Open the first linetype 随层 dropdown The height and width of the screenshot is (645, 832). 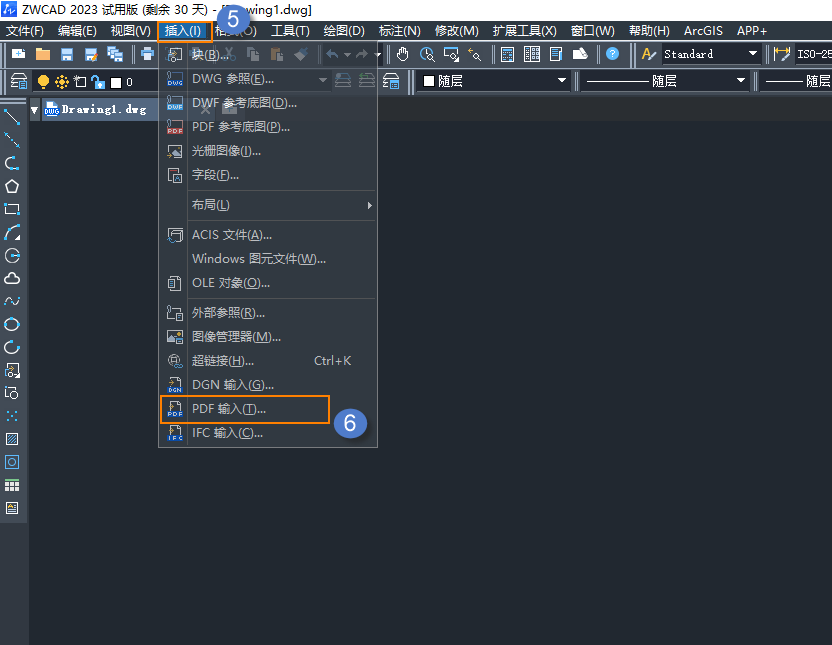pos(665,81)
